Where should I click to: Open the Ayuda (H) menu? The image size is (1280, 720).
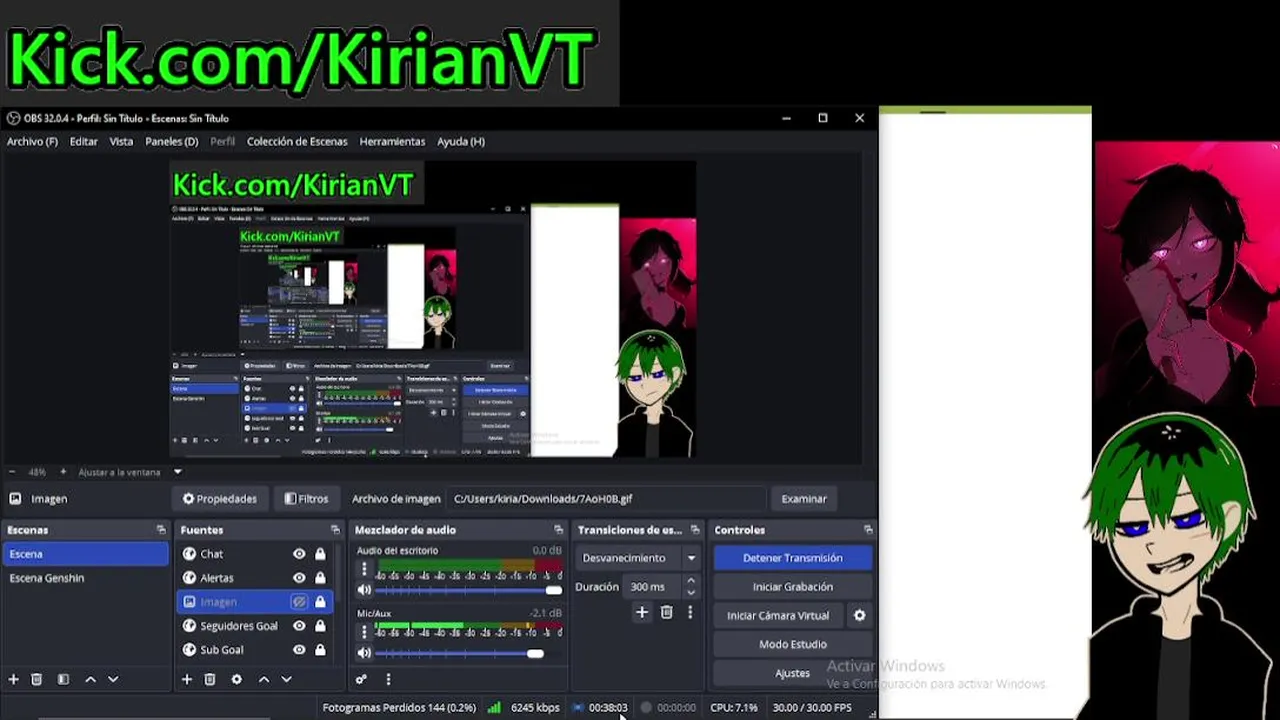point(461,141)
